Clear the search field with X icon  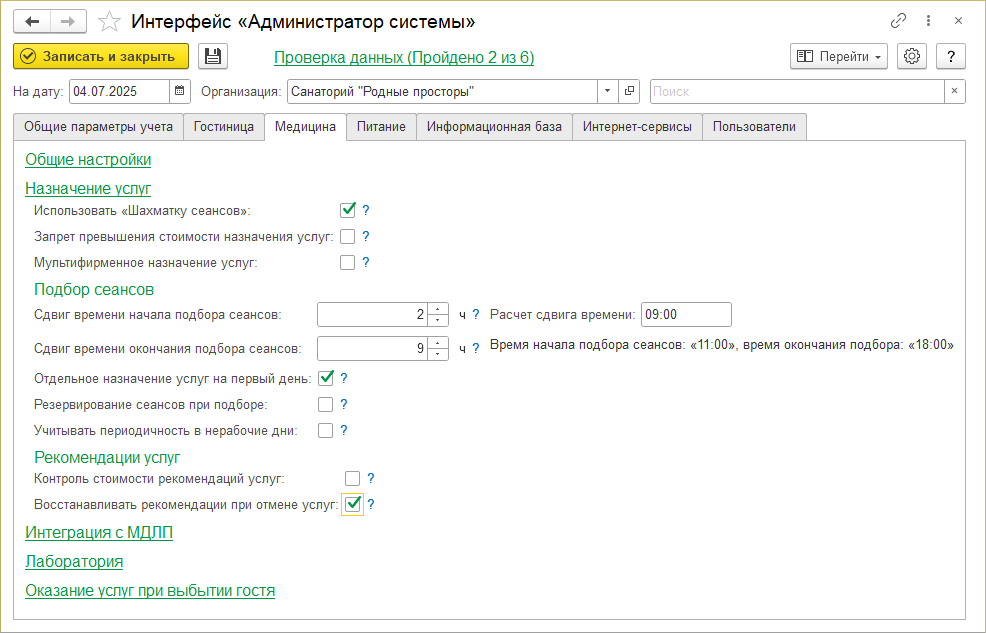tap(956, 91)
